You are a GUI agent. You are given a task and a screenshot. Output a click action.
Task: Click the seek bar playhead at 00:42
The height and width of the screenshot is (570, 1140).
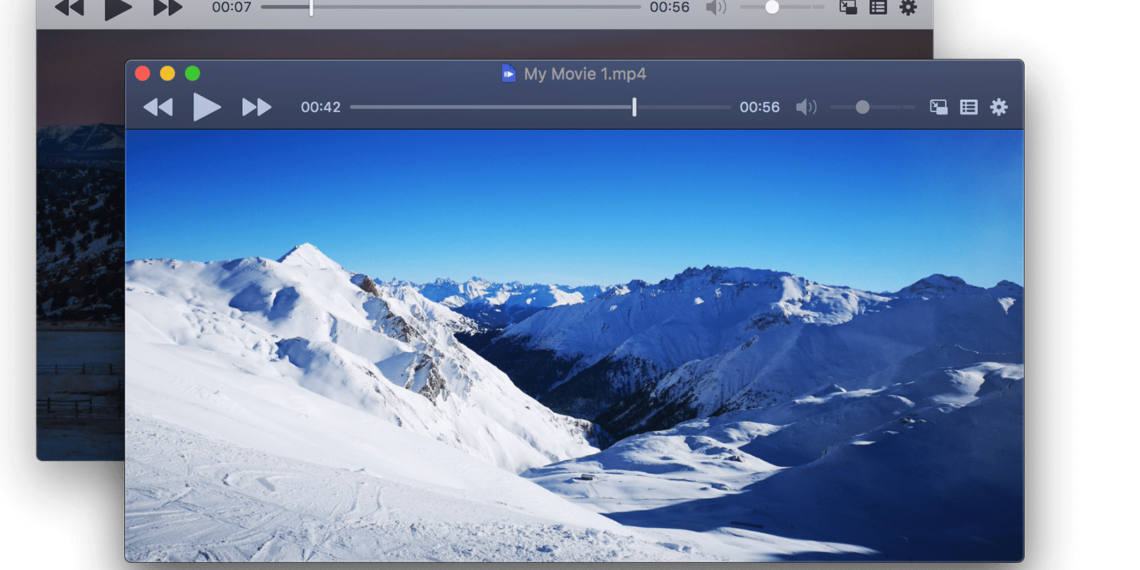coord(634,107)
